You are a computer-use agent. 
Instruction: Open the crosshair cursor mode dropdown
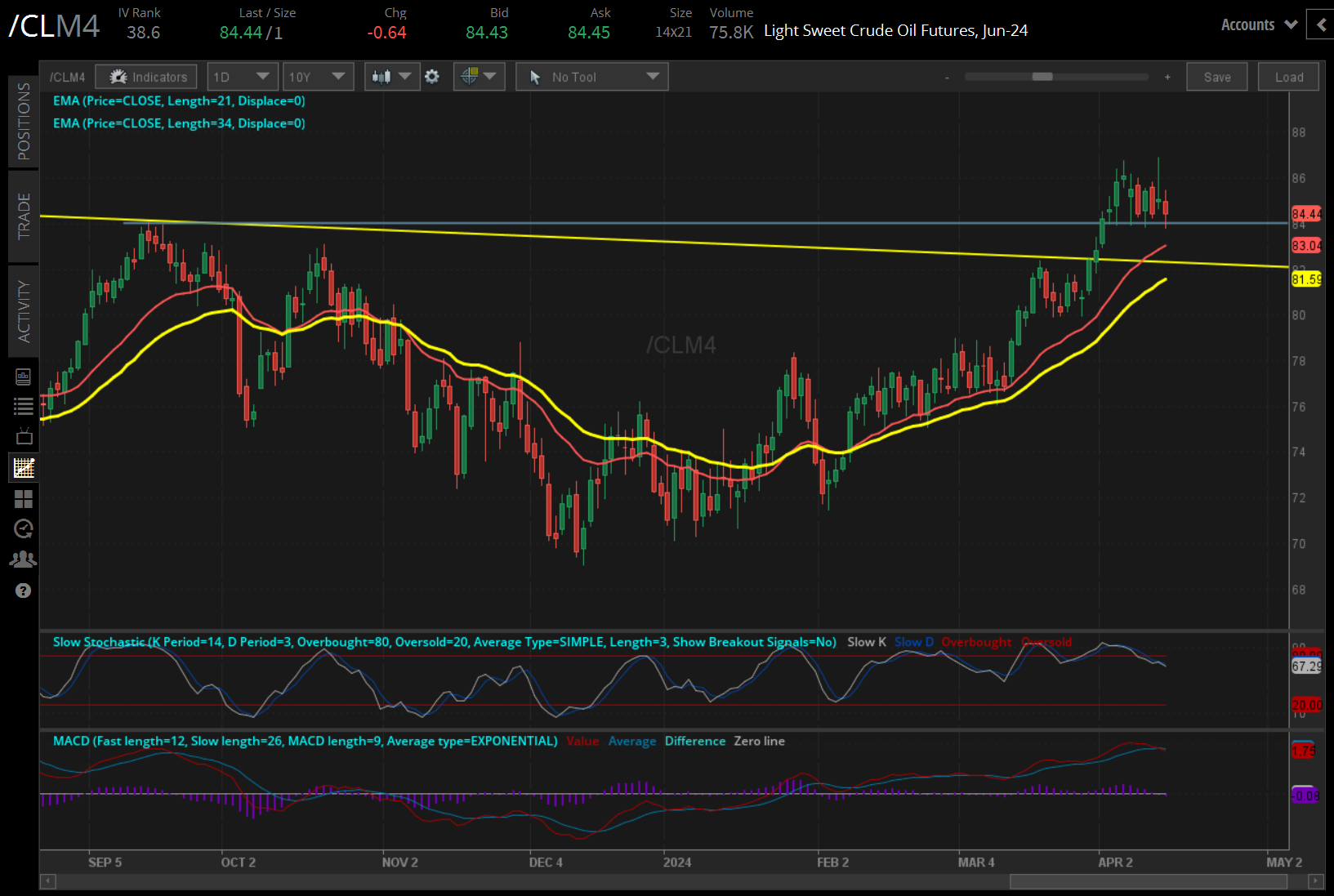click(479, 77)
